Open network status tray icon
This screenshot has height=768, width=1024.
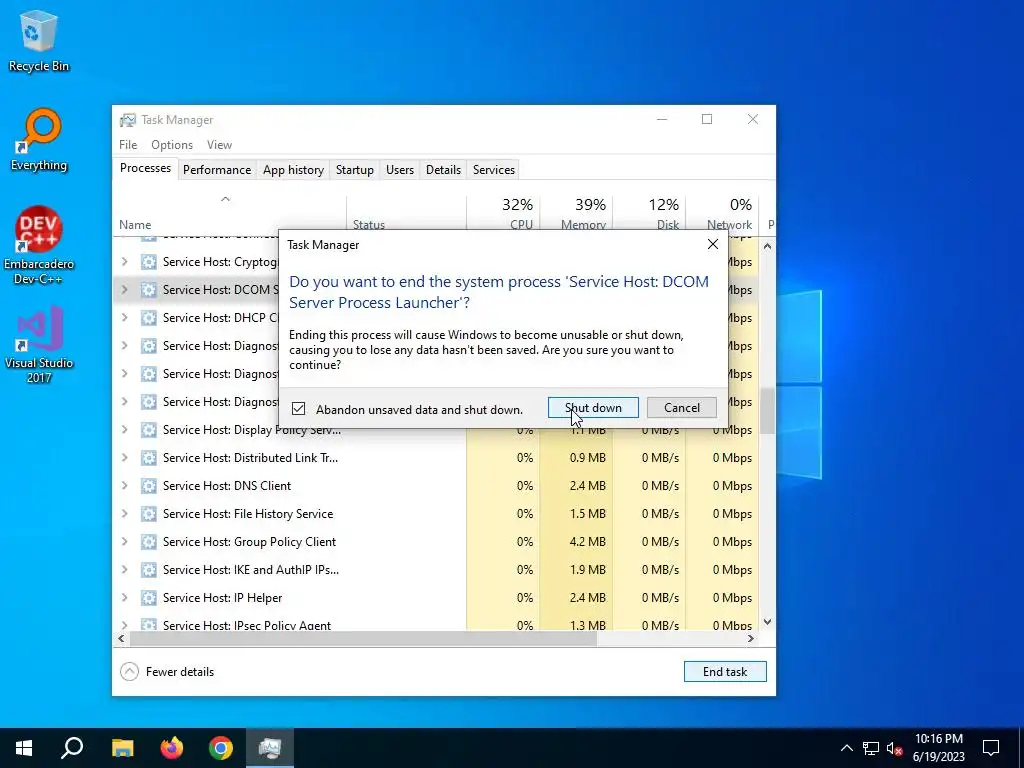pos(871,748)
